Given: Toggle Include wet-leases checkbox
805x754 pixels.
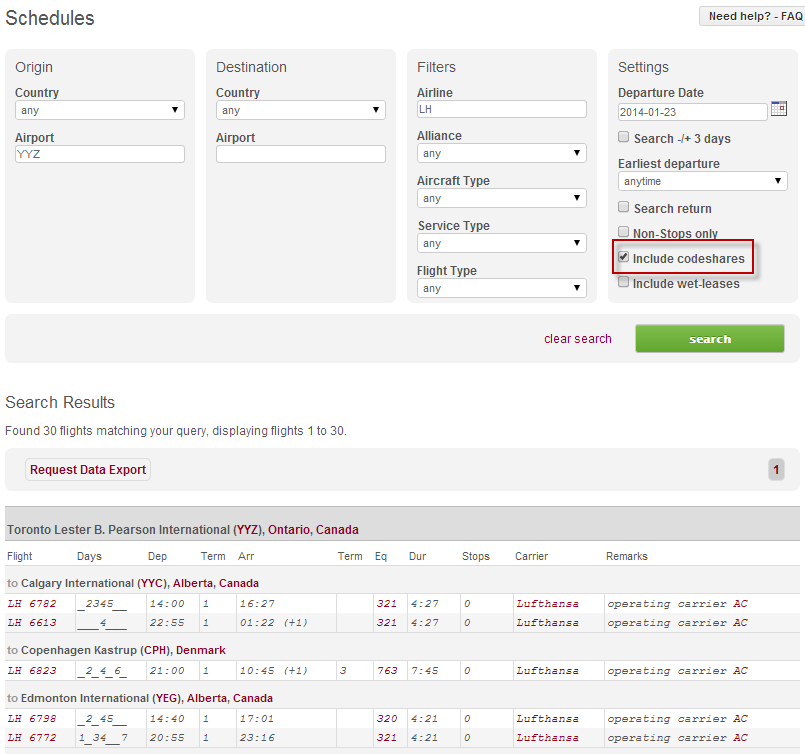Looking at the screenshot, I should click(x=624, y=282).
